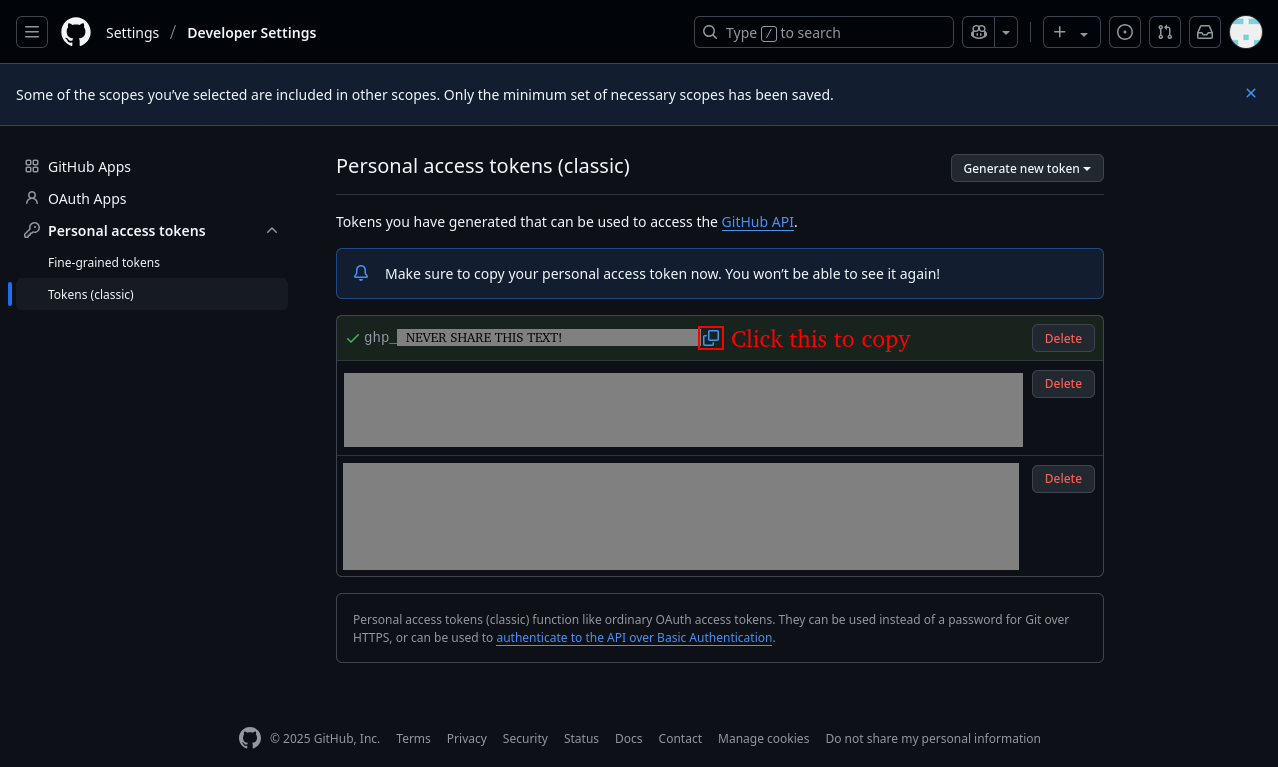Open the Generate new token dropdown
The image size is (1278, 767).
[1026, 168]
